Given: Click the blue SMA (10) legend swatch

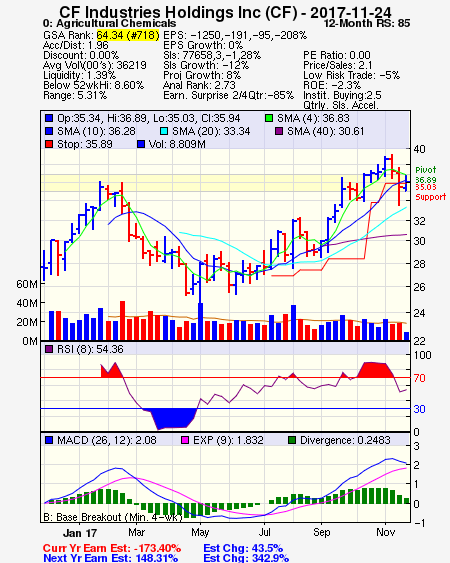Looking at the screenshot, I should pyautogui.click(x=49, y=131).
